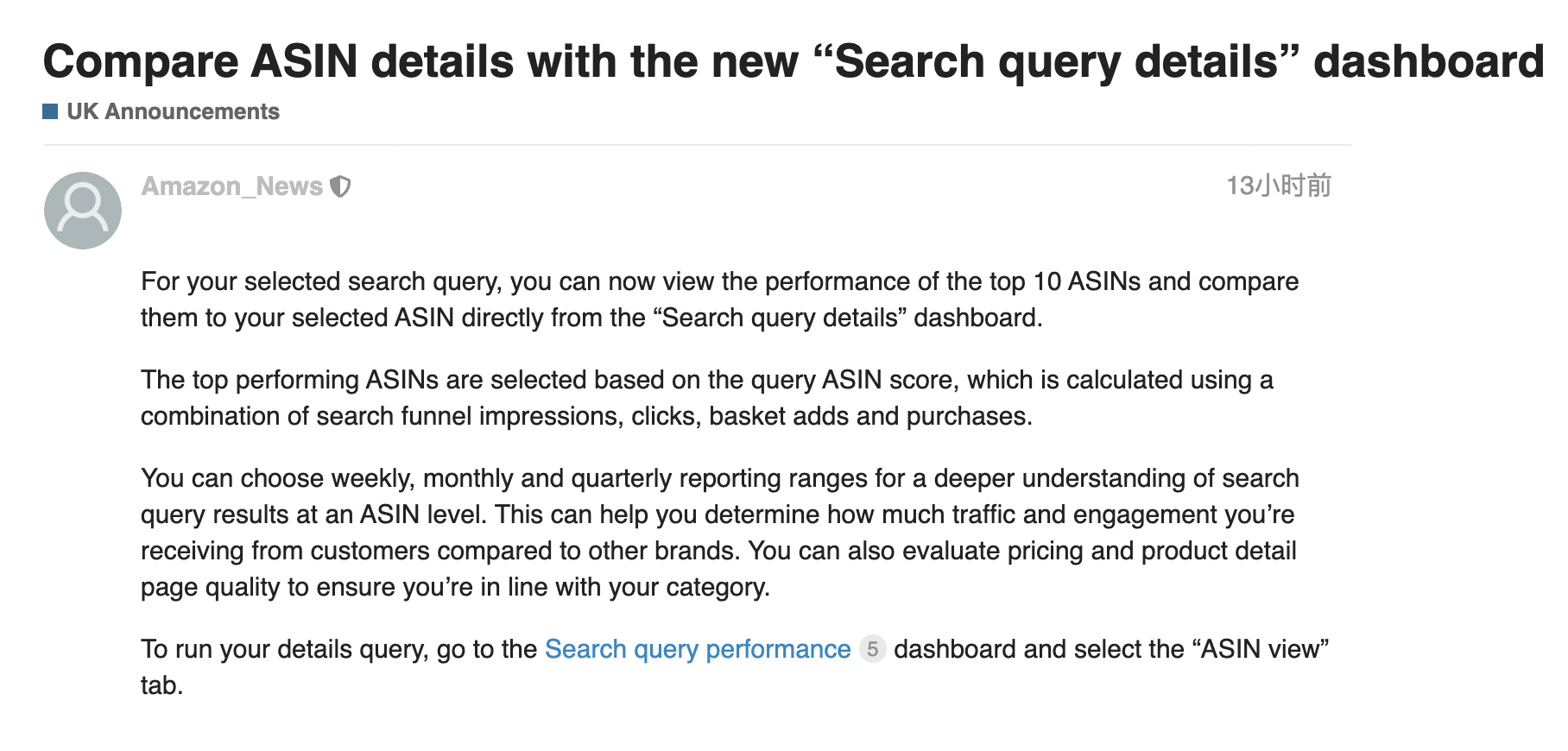Screen dimensions: 1568x751
Task: Click the Amazon_News user avatar
Action: click(x=83, y=211)
